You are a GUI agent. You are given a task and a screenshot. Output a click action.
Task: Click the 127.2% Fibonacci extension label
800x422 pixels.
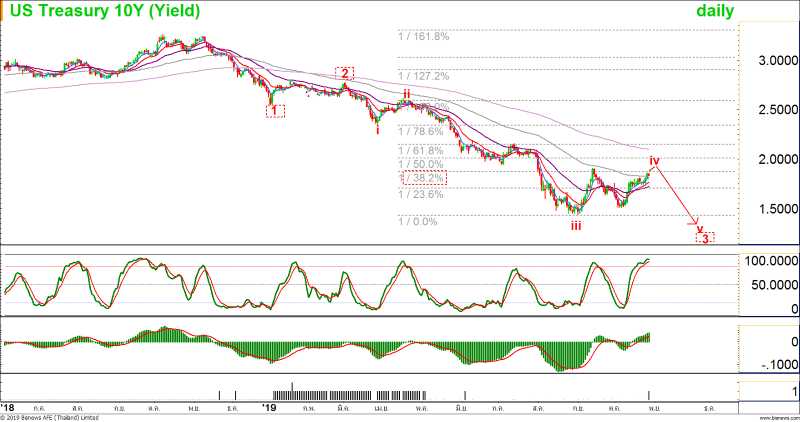pos(424,75)
